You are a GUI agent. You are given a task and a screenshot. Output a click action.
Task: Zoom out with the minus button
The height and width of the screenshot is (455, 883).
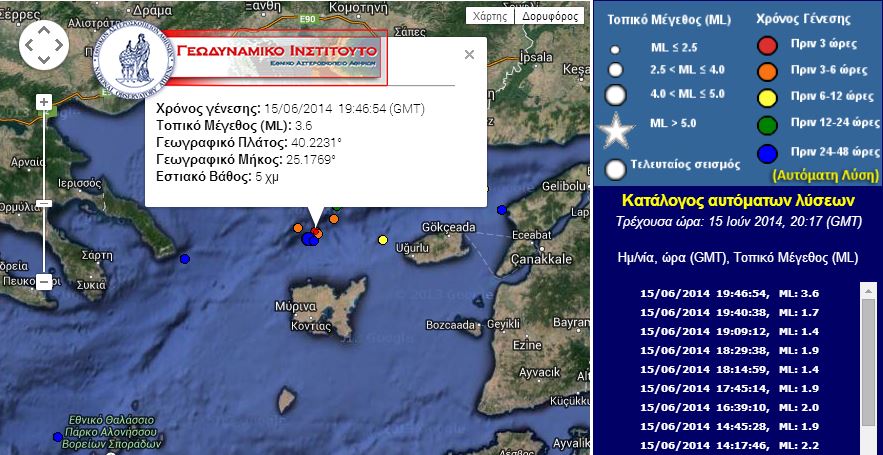click(44, 280)
